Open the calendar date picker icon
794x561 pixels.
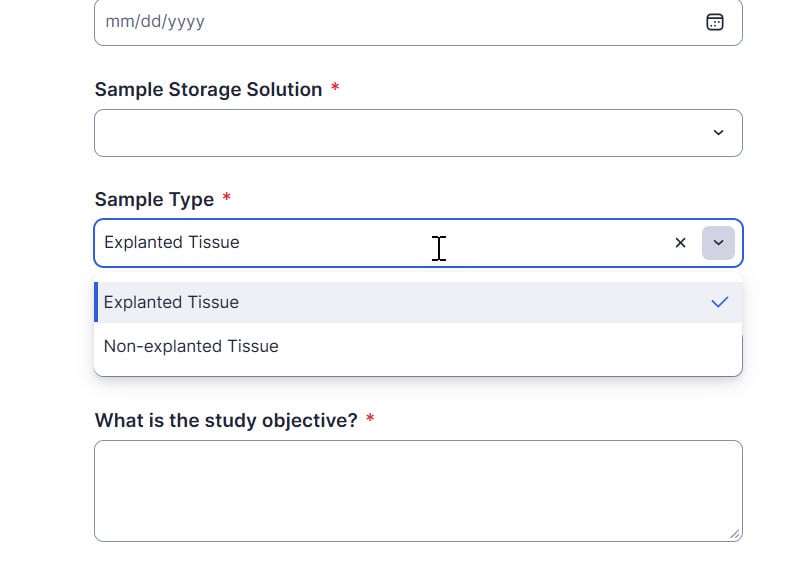[714, 22]
